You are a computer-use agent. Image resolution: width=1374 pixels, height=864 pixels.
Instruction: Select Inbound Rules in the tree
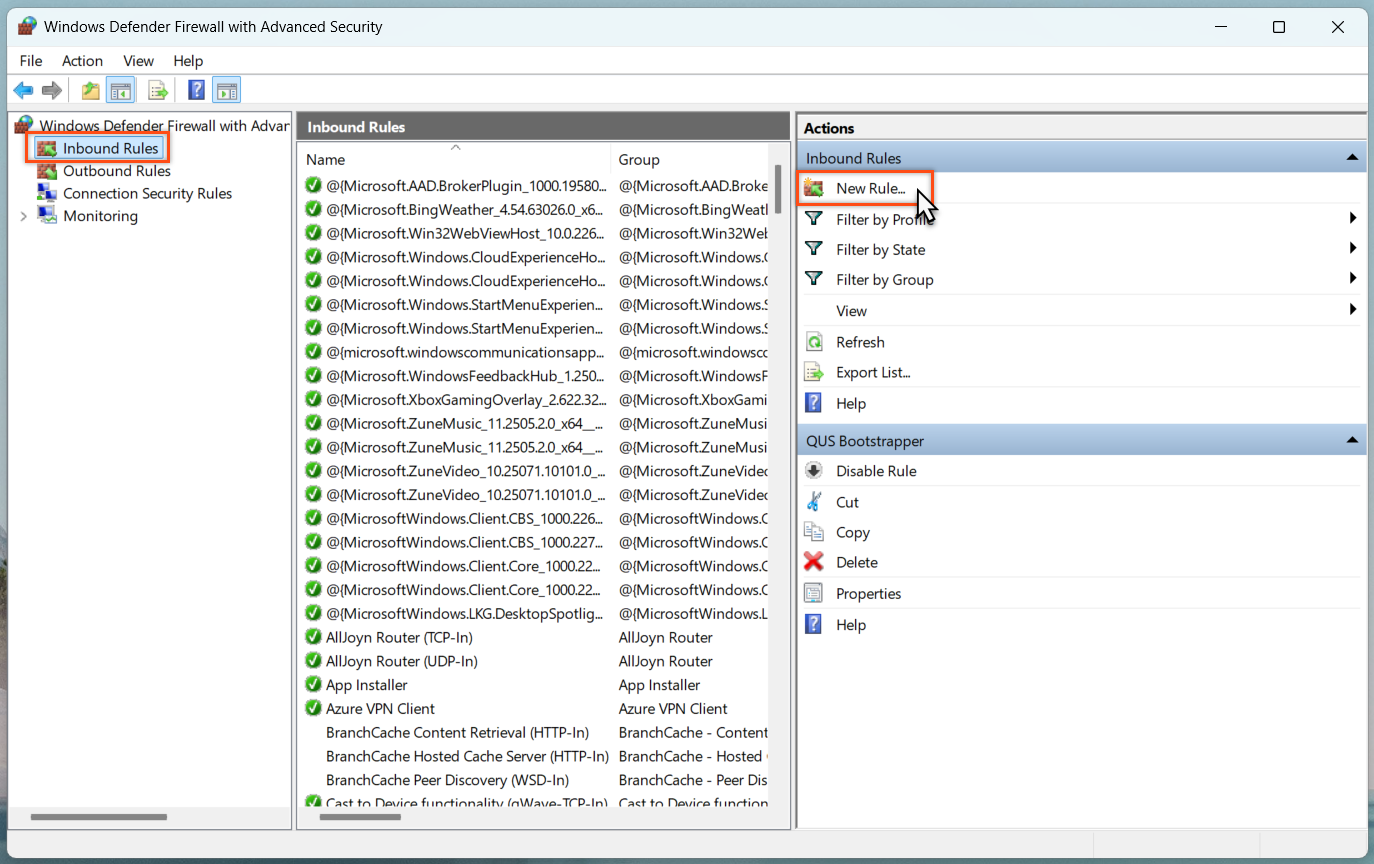click(x=110, y=148)
